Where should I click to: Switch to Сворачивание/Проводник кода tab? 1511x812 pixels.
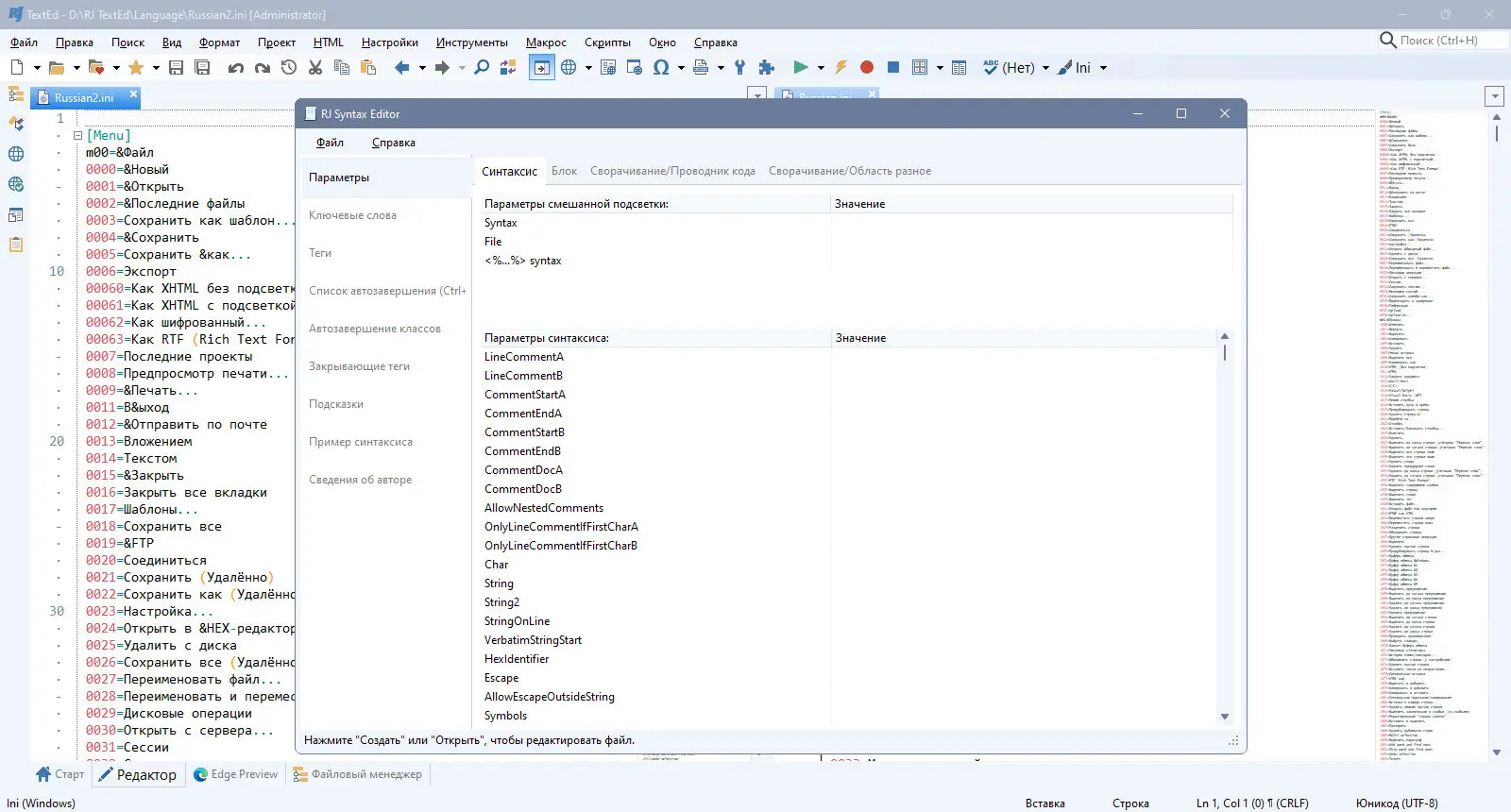(x=672, y=171)
